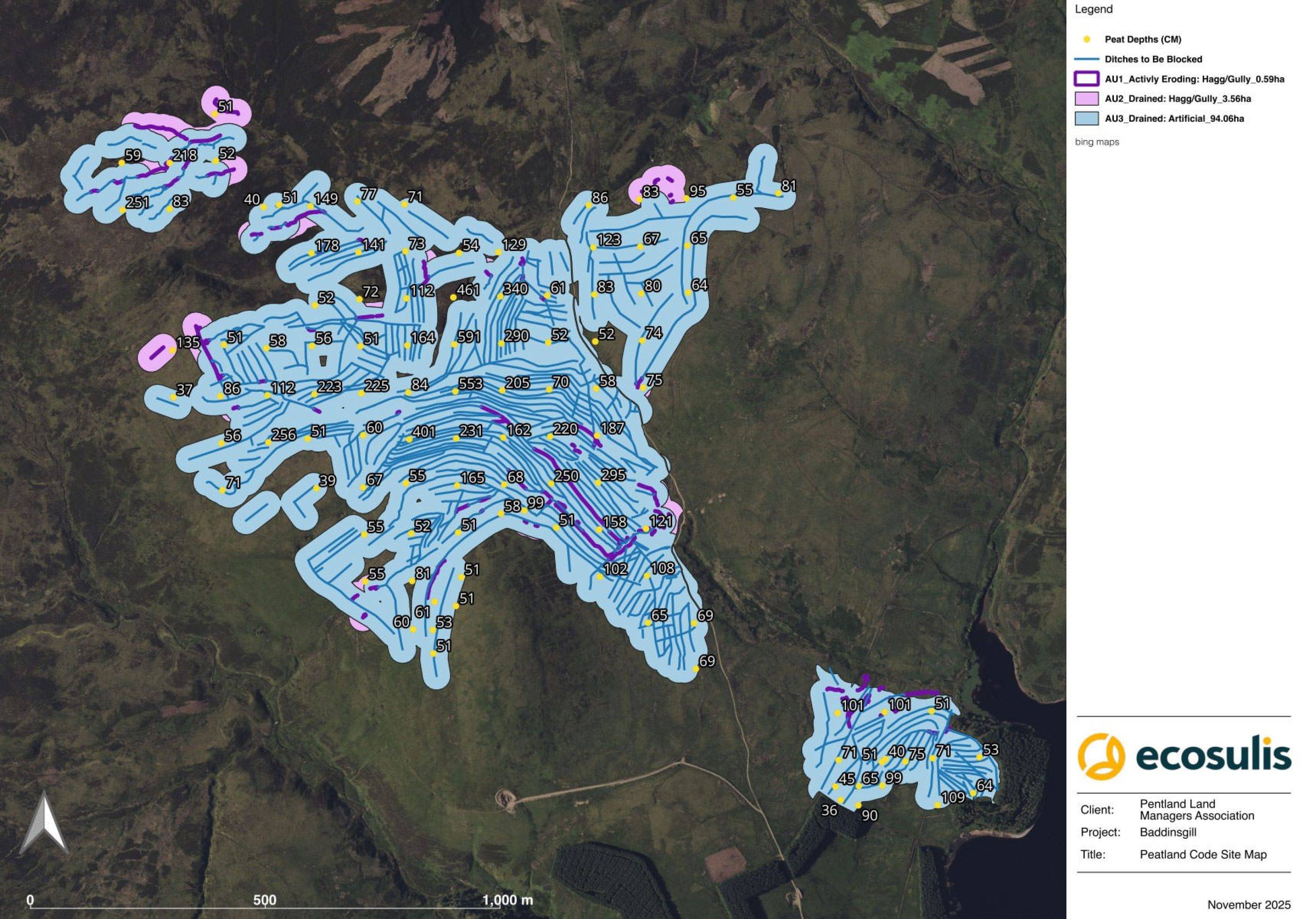Click the AU1 Actively Eroding purple outline symbol

1086,79
